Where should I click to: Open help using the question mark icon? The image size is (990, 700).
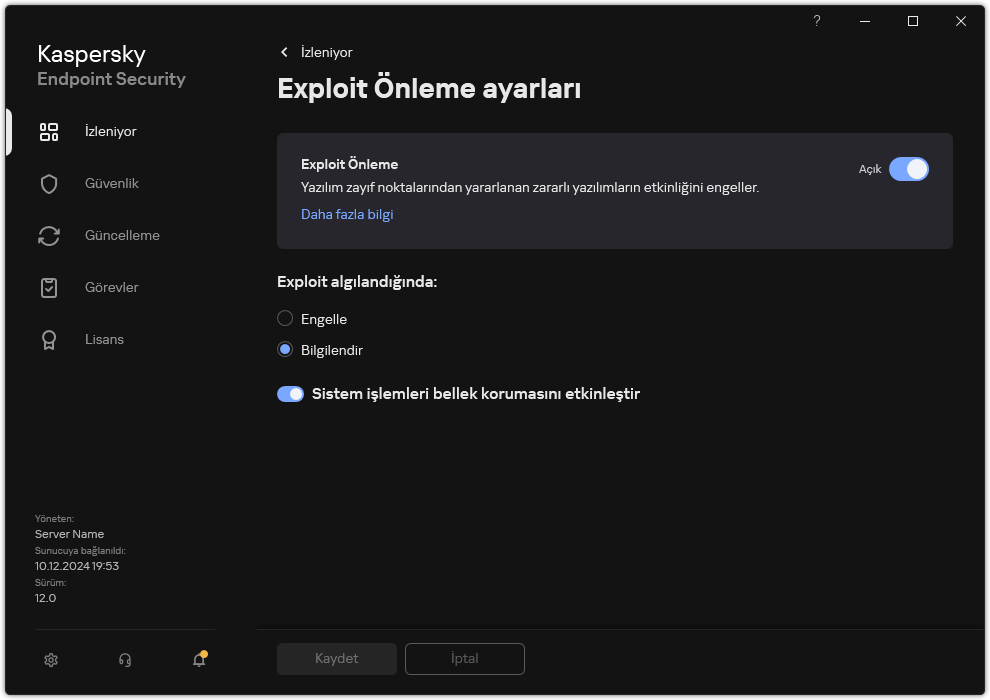pyautogui.click(x=816, y=21)
